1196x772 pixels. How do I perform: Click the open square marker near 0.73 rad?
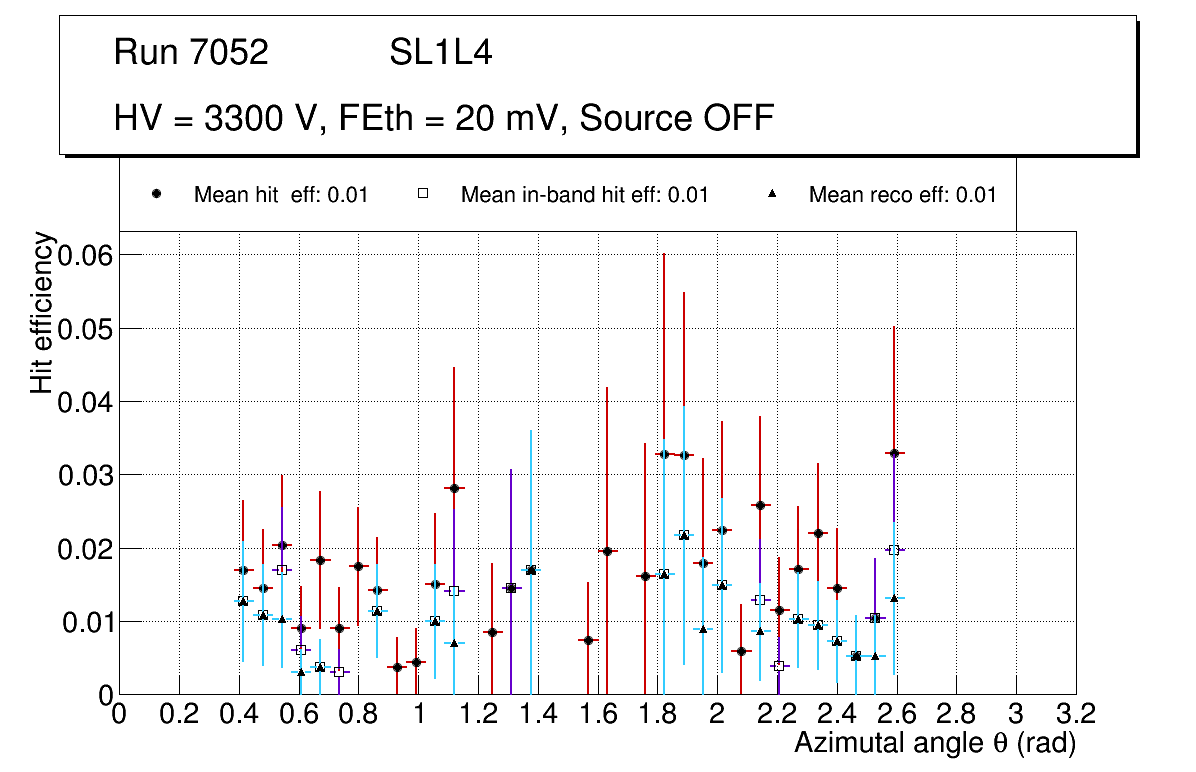pyautogui.click(x=339, y=672)
